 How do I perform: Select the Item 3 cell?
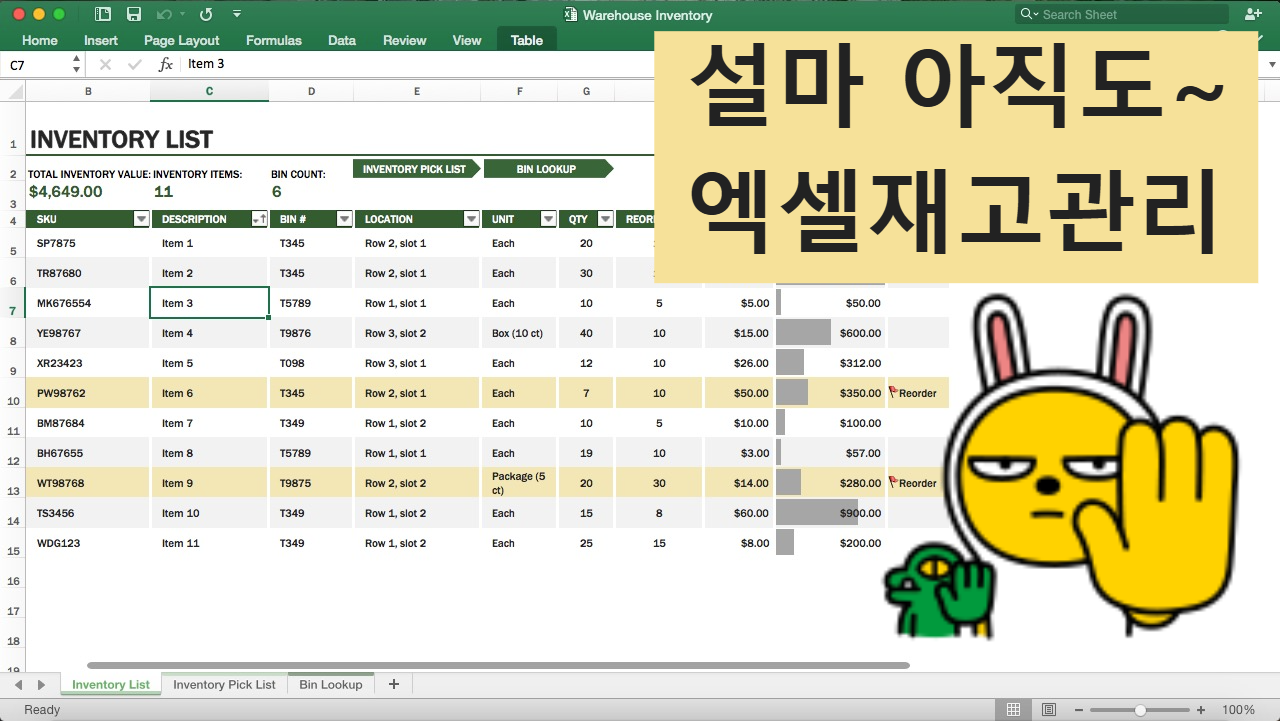(x=209, y=303)
